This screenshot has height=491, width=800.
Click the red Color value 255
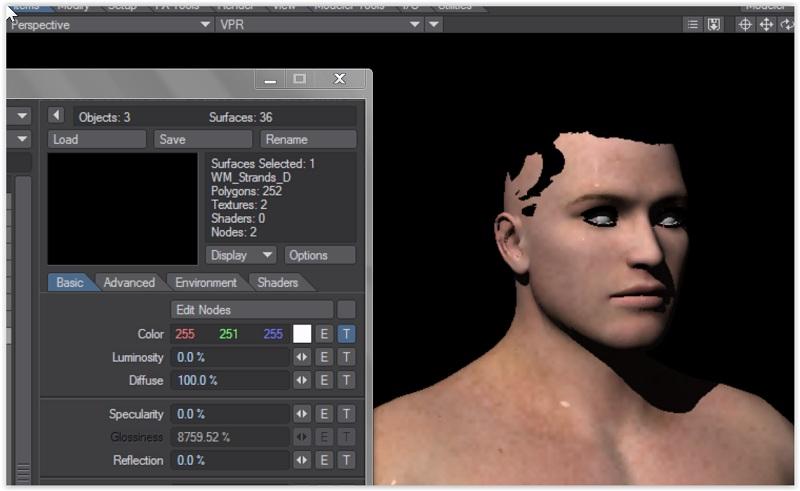pos(185,334)
